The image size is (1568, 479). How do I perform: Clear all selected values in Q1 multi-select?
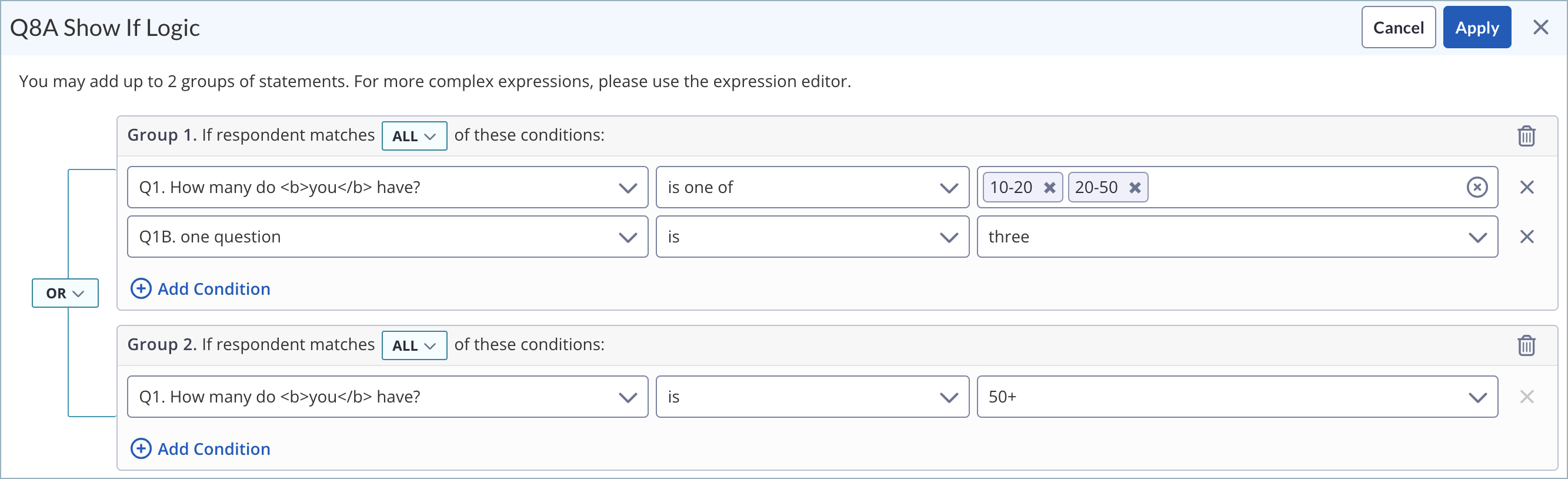coord(1477,188)
